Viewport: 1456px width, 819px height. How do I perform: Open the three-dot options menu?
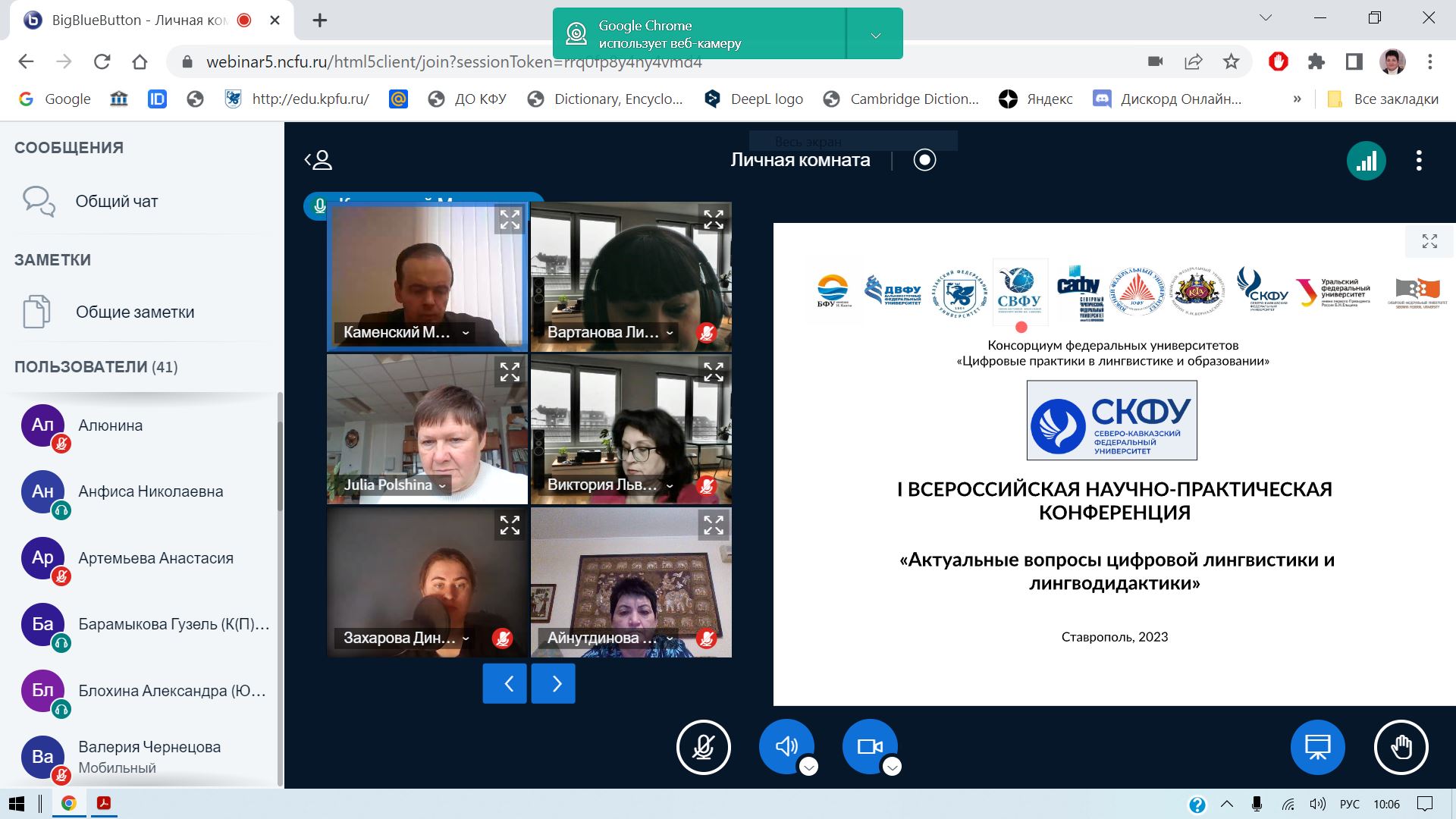pos(1419,160)
